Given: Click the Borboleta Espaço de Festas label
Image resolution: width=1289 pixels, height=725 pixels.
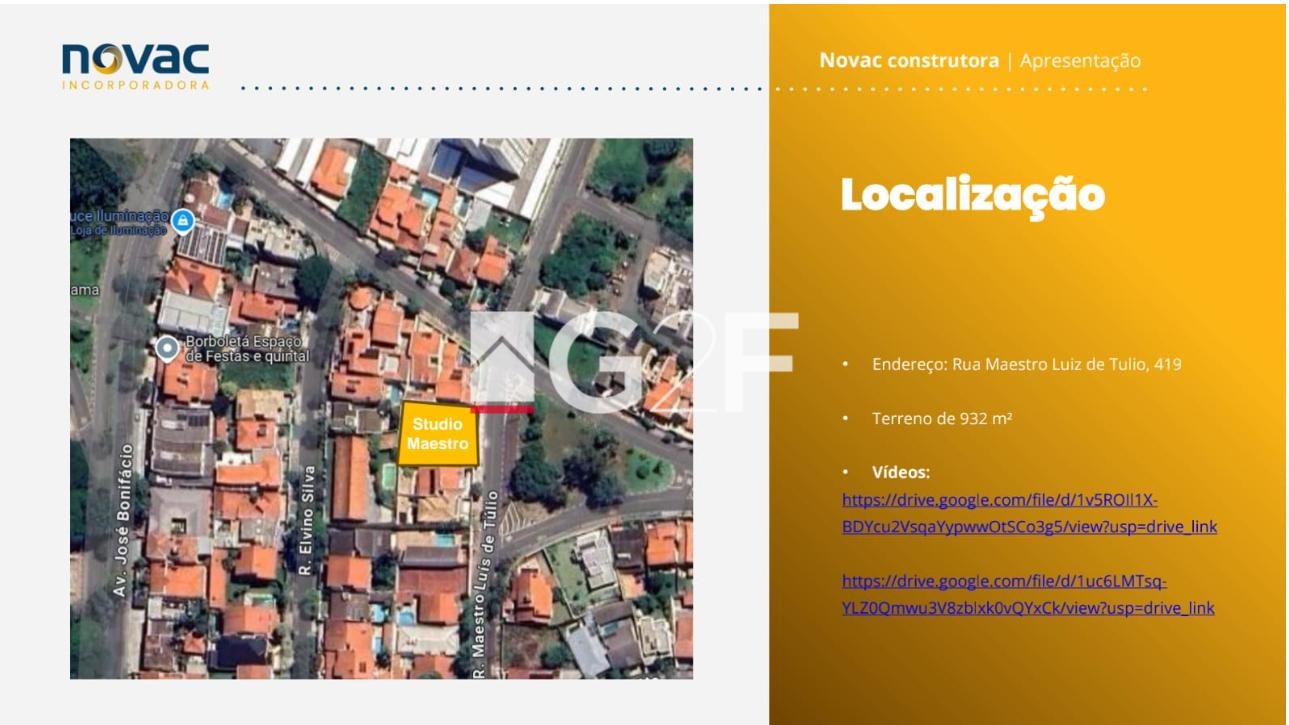Looking at the screenshot, I should (x=247, y=348).
